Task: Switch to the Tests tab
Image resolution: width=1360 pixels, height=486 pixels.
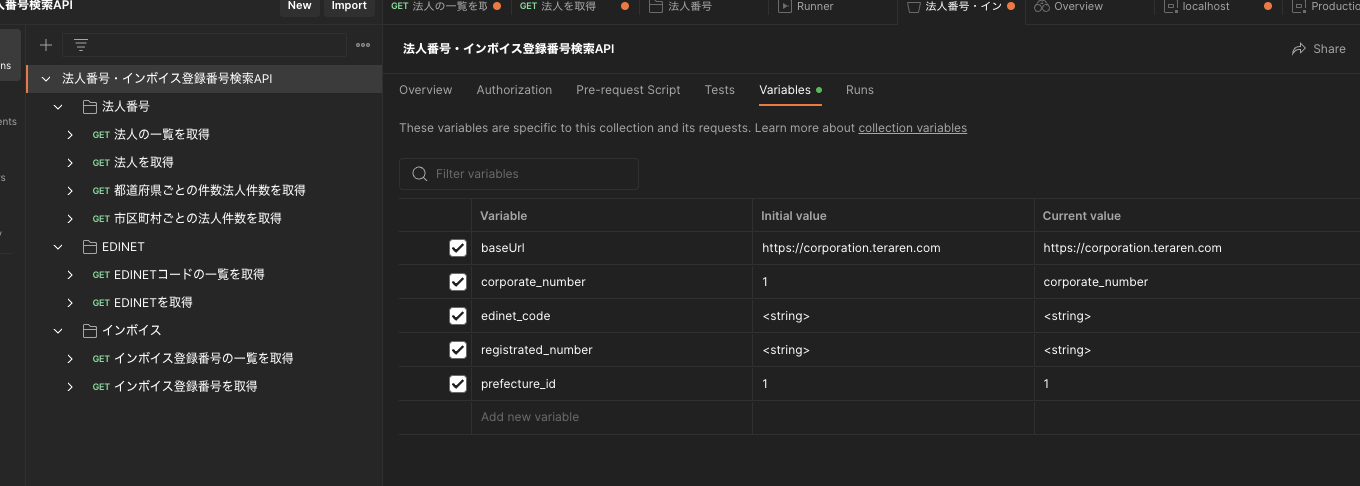Action: [x=720, y=90]
